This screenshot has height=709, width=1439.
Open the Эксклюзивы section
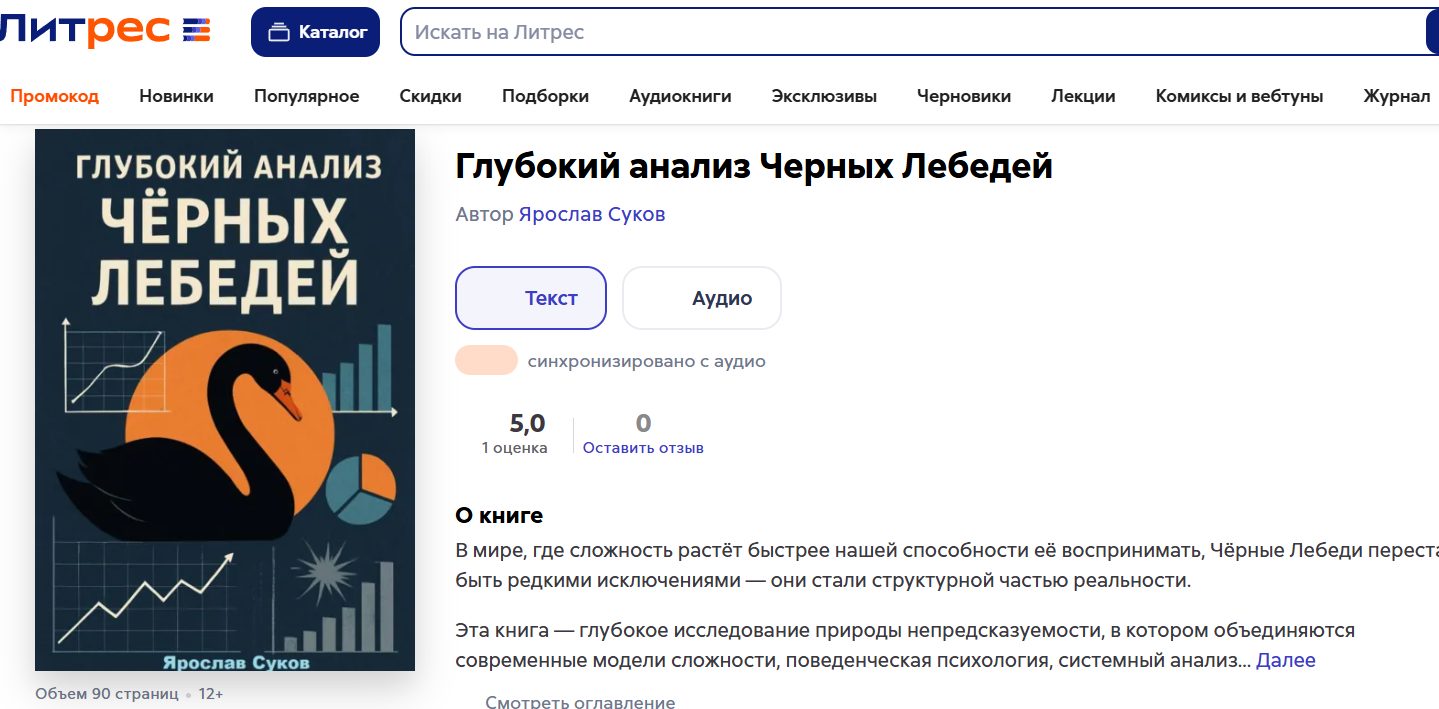pyautogui.click(x=824, y=96)
